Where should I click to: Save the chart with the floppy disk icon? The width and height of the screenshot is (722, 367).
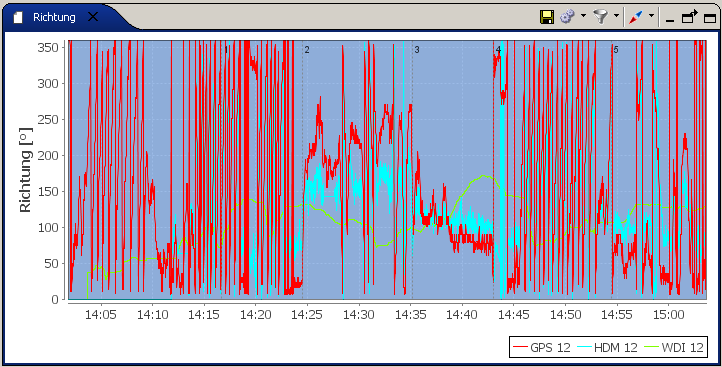tap(547, 17)
